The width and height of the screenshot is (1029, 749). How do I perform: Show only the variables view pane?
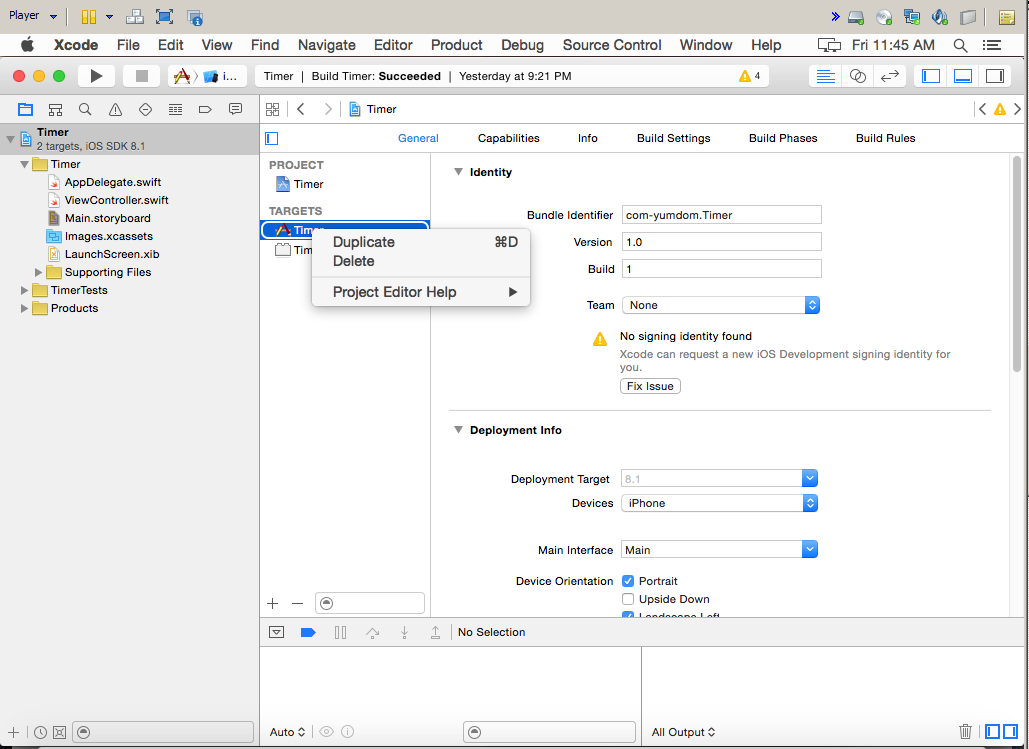click(993, 731)
